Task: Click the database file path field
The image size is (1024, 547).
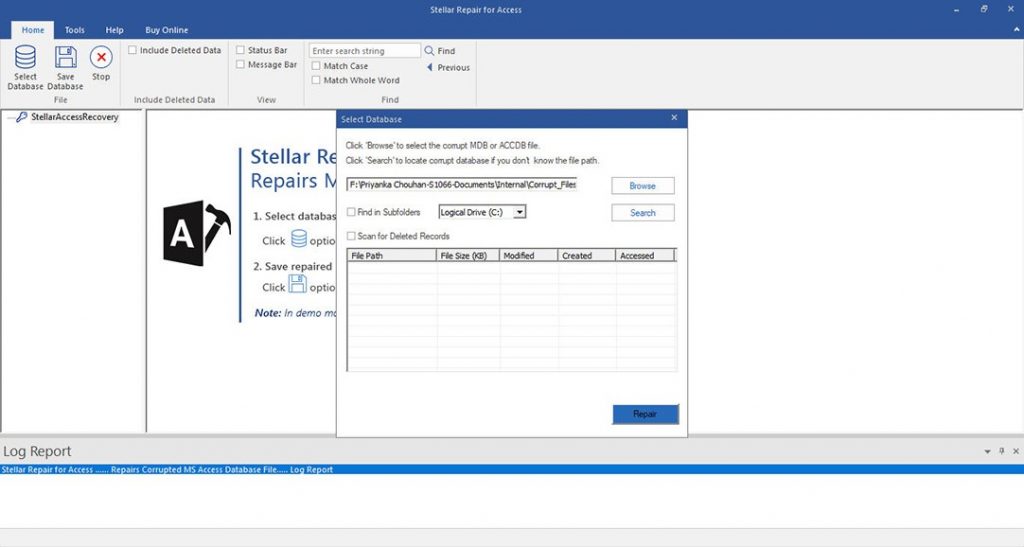Action: (462, 185)
